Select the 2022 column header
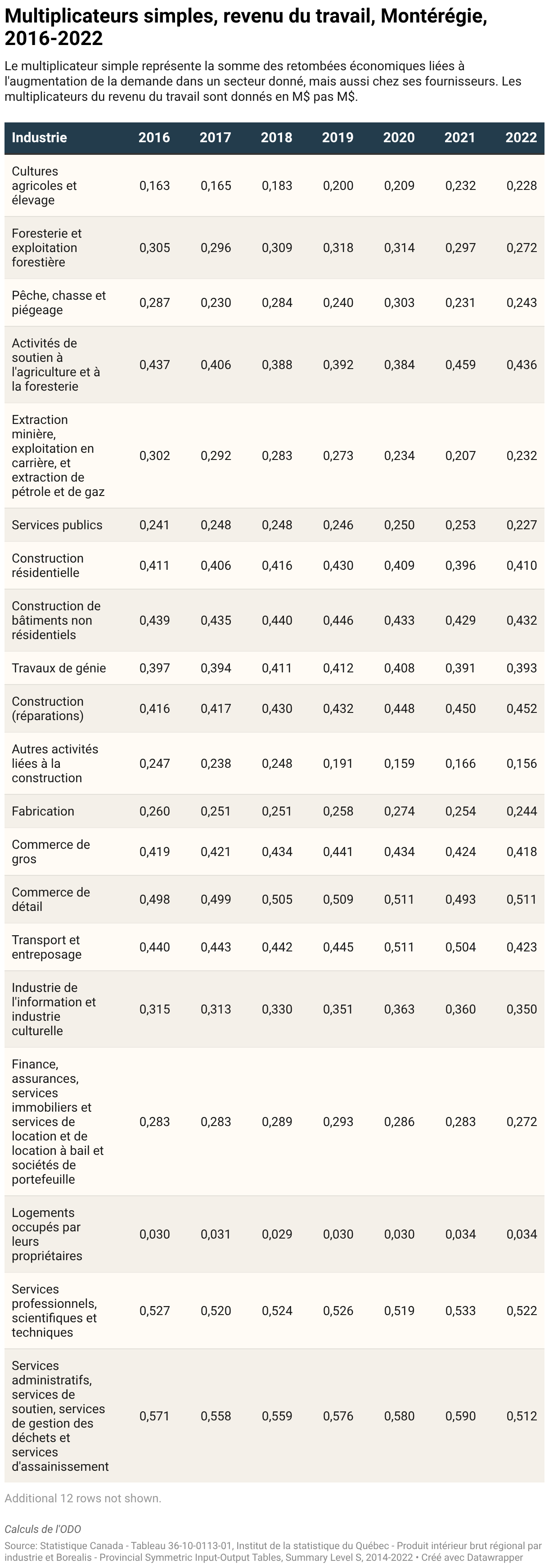This screenshot has width=549, height=1568. point(521,138)
